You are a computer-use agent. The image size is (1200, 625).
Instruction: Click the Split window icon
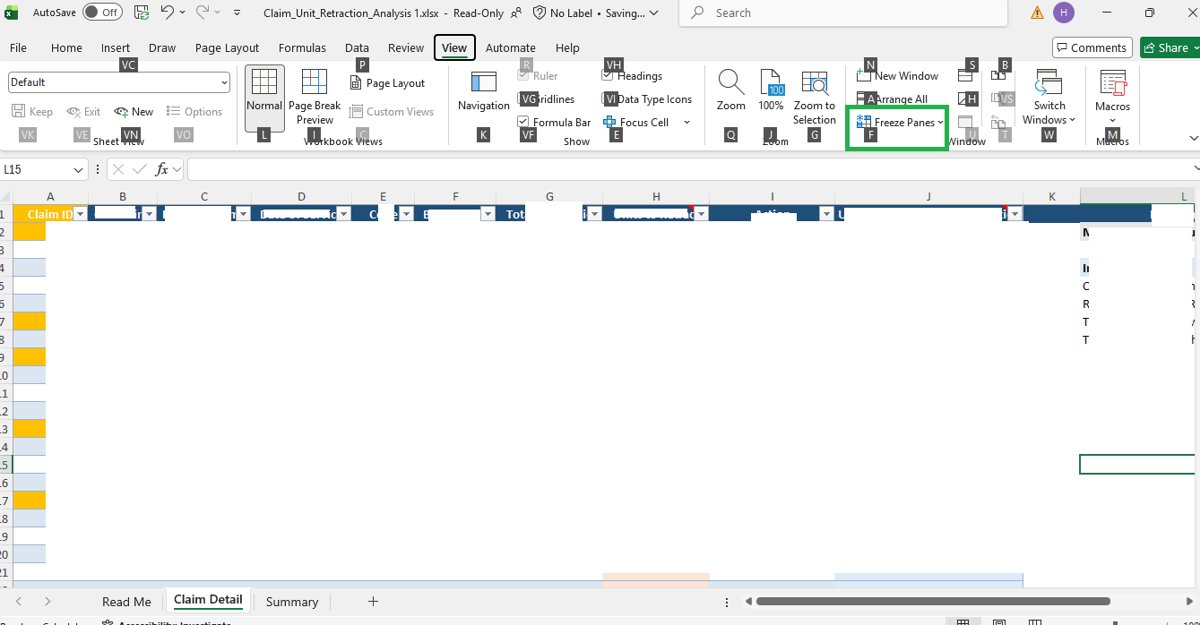967,76
